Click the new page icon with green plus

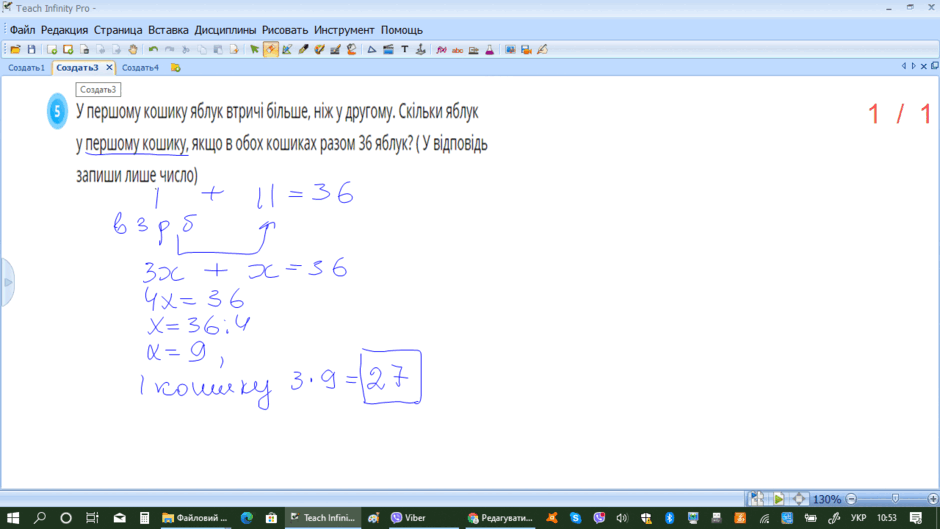click(52, 50)
